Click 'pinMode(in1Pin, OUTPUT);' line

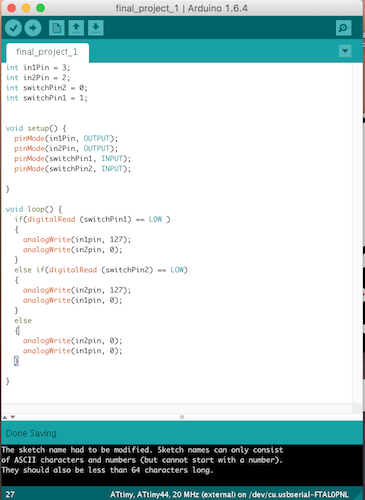pyautogui.click(x=66, y=138)
